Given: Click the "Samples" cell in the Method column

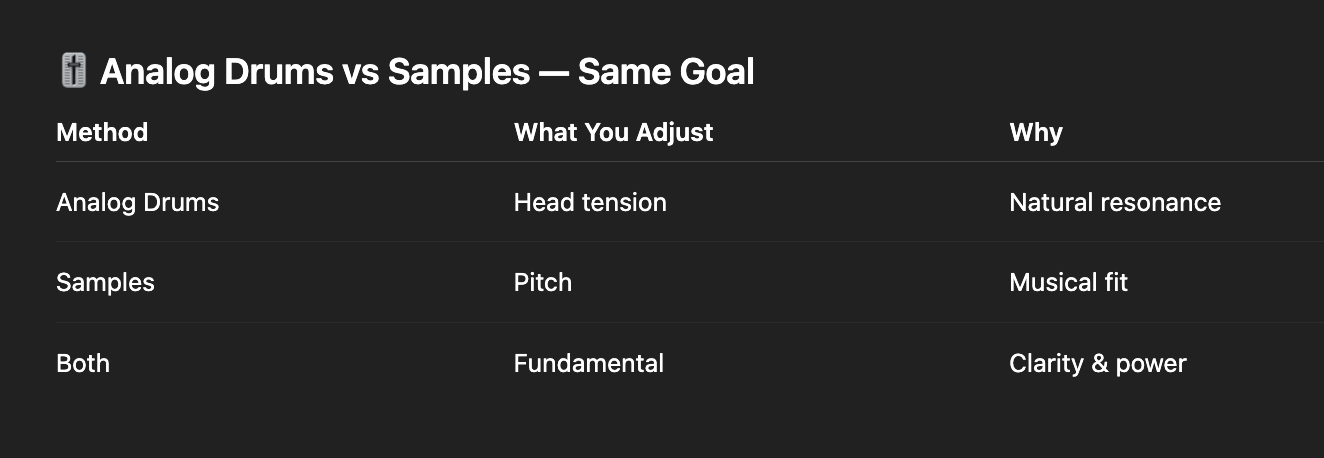Looking at the screenshot, I should (x=105, y=282).
